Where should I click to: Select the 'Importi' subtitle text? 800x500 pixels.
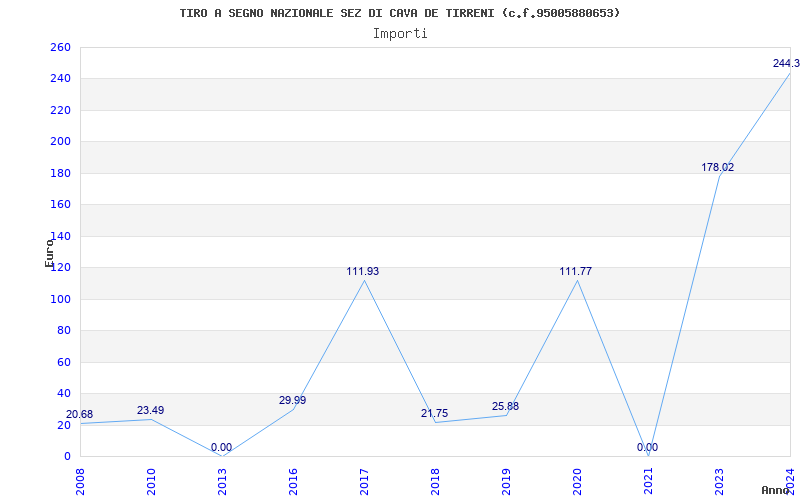click(400, 34)
